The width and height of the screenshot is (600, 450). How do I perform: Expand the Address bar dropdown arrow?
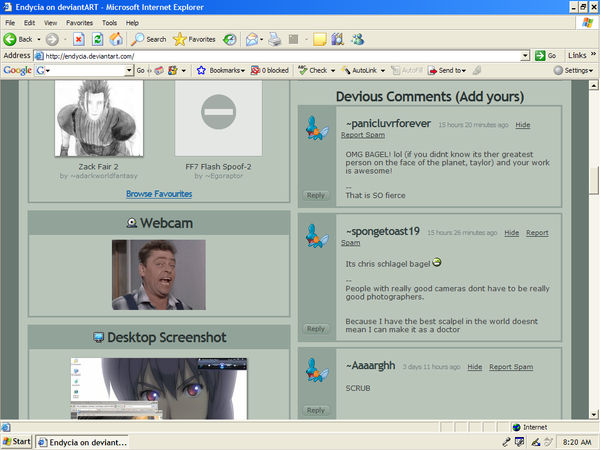(x=525, y=56)
